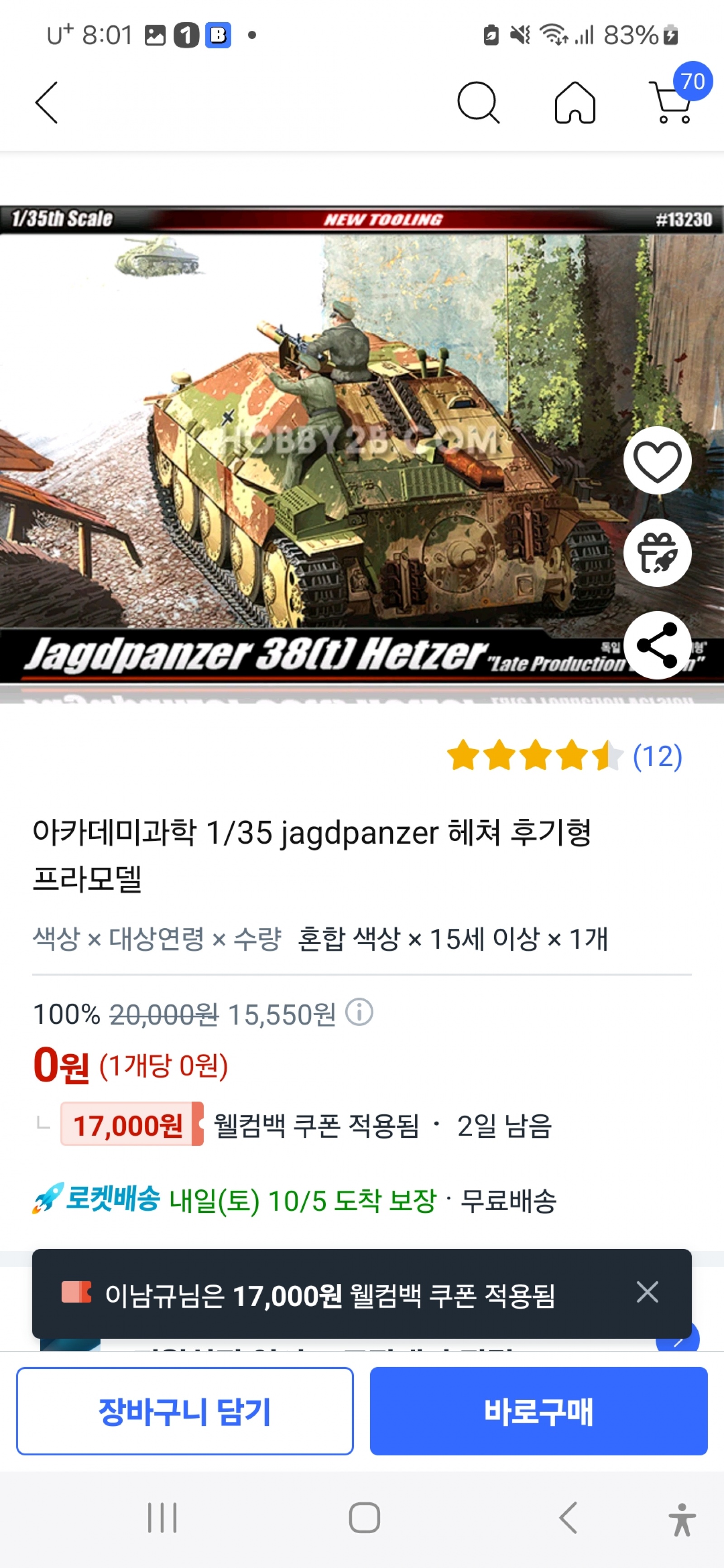Open the accessibility shortcut figure icon
The width and height of the screenshot is (724, 1568).
coord(682,1519)
